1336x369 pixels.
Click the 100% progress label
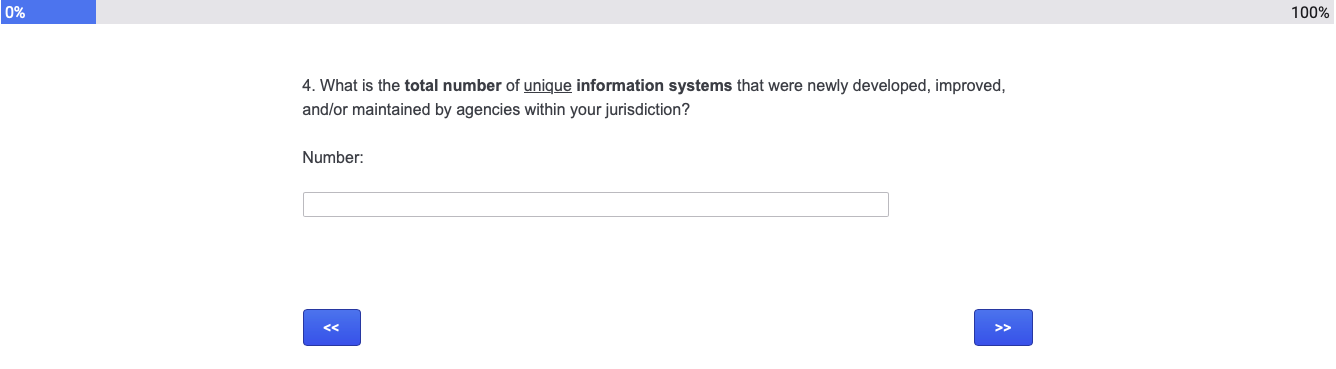[x=1310, y=13]
